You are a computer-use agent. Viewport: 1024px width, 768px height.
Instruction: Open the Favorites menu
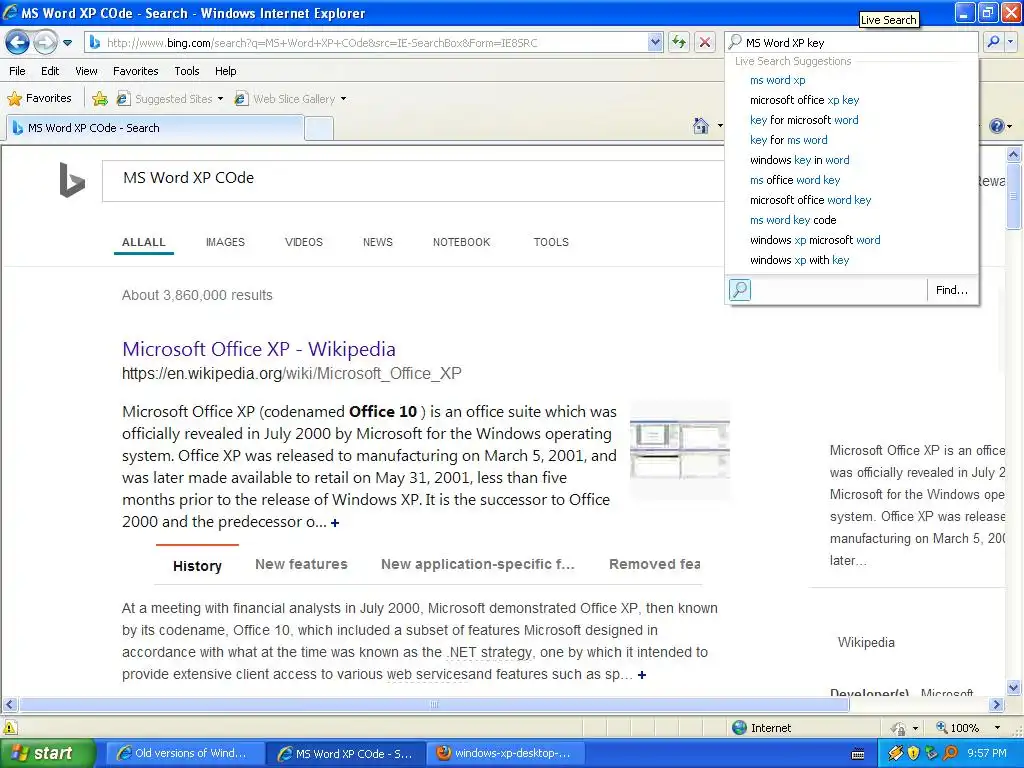pyautogui.click(x=136, y=71)
